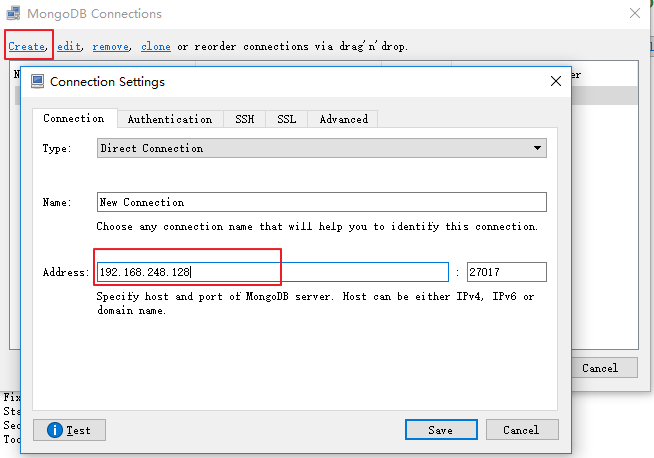Click the clone connection link
The width and height of the screenshot is (654, 458).
click(156, 46)
